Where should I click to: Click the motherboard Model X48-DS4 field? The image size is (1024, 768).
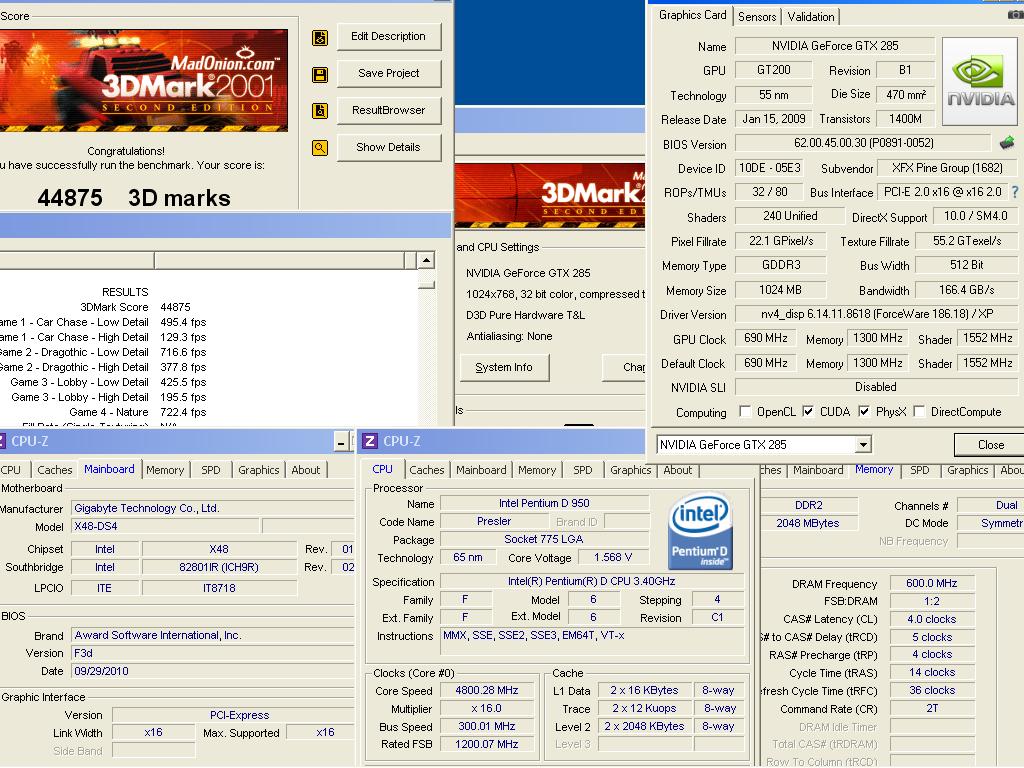(x=165, y=526)
